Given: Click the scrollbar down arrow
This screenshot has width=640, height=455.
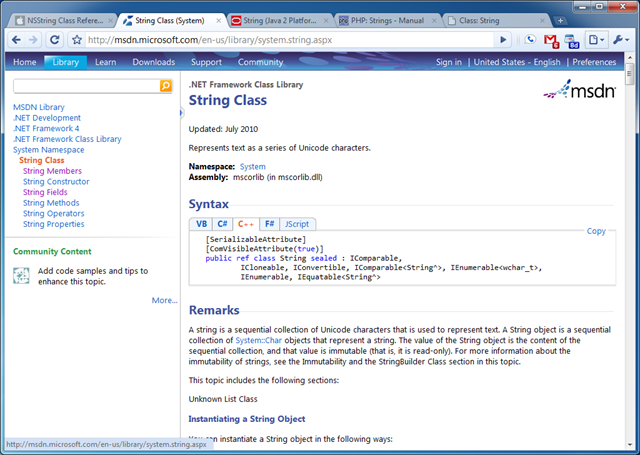Looking at the screenshot, I should tap(629, 445).
